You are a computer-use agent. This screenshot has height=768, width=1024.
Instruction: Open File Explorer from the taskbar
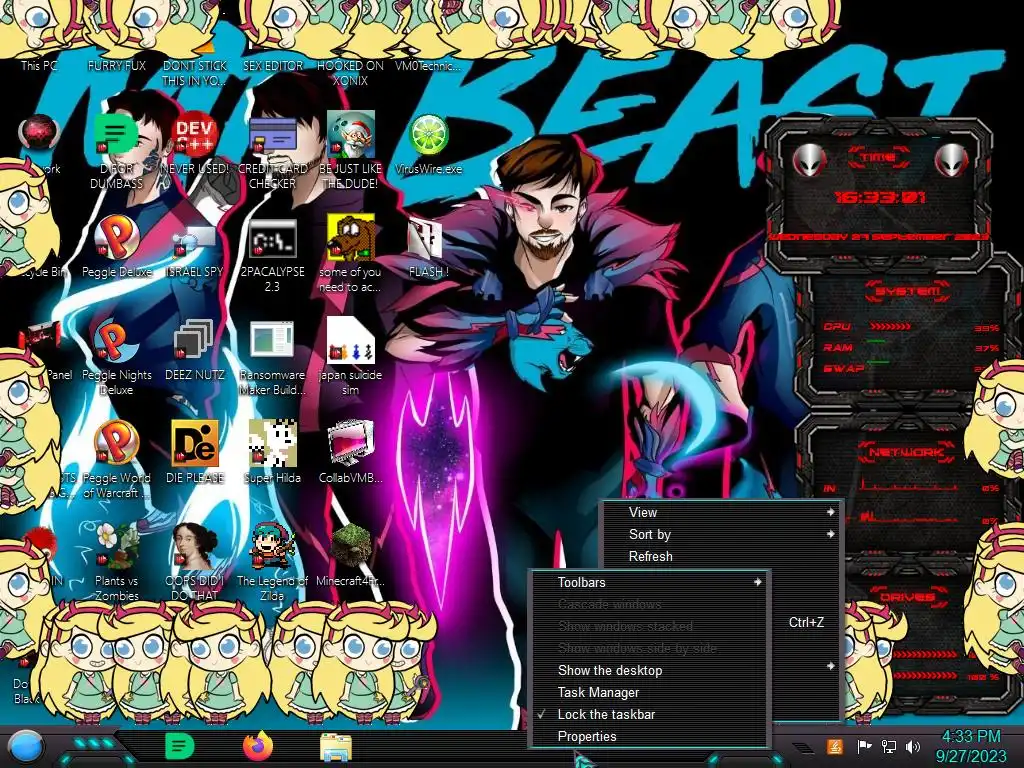[336, 747]
